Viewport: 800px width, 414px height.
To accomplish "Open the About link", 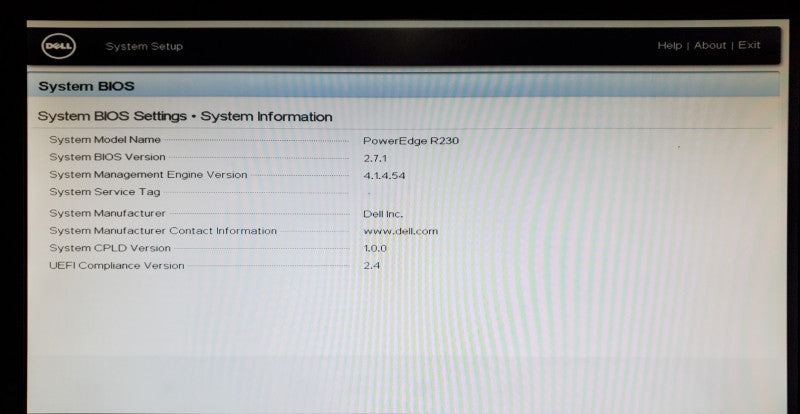I will [710, 45].
